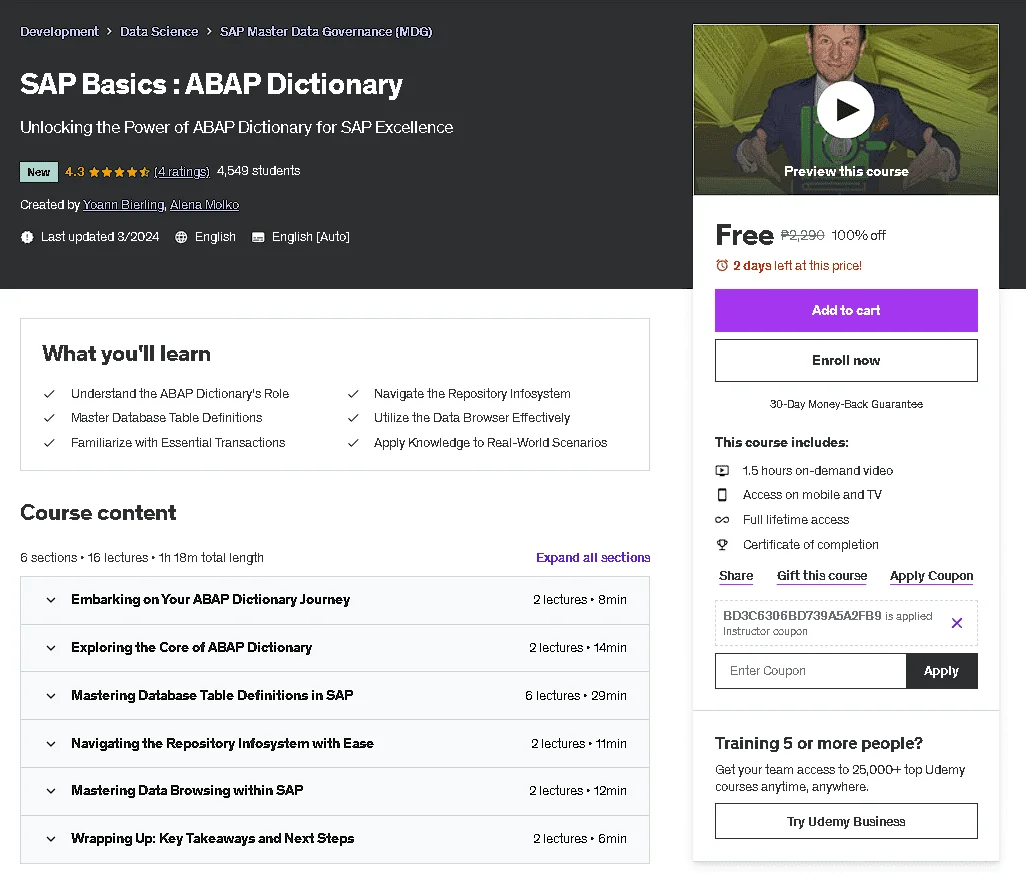The width and height of the screenshot is (1026, 873).
Task: Click the closed captions icon
Action: 258,237
